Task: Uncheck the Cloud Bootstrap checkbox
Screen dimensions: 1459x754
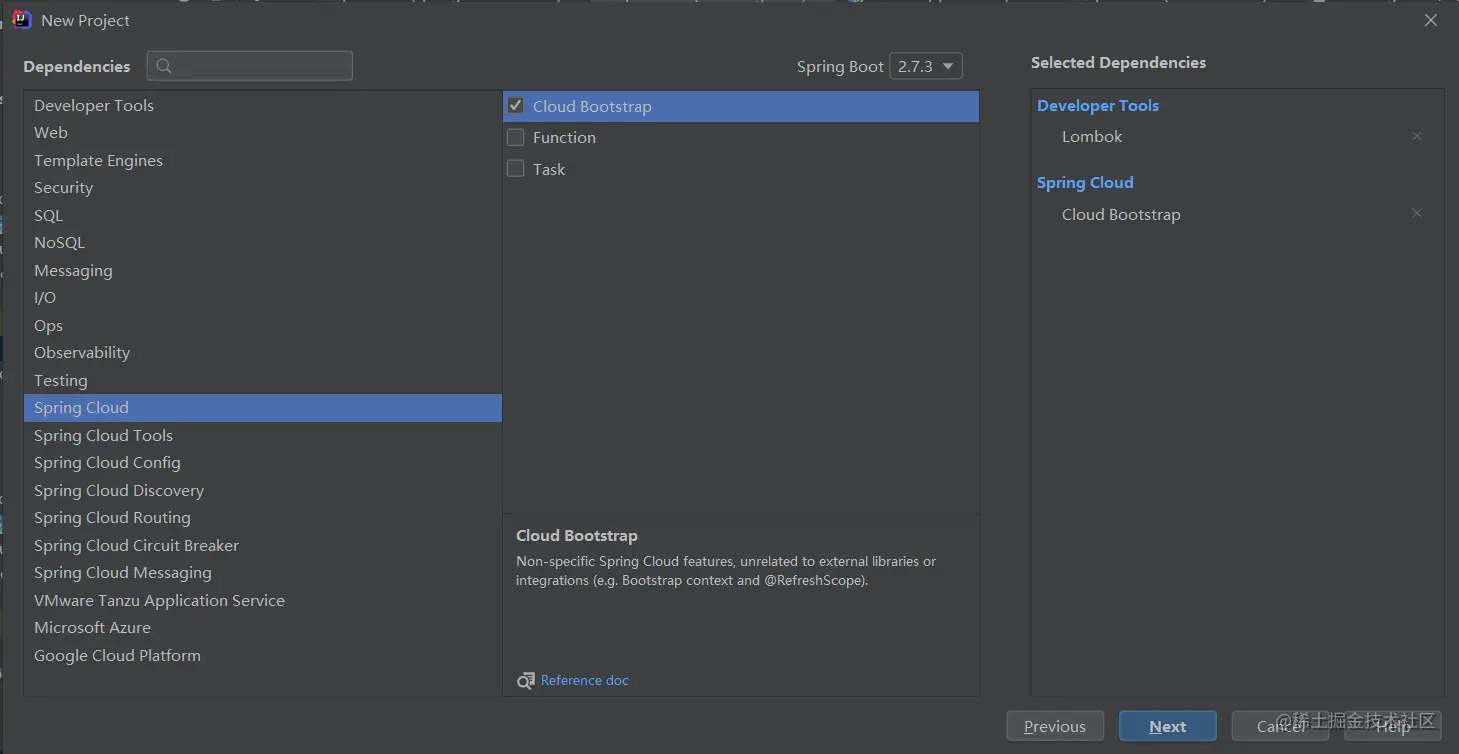Action: pos(516,106)
